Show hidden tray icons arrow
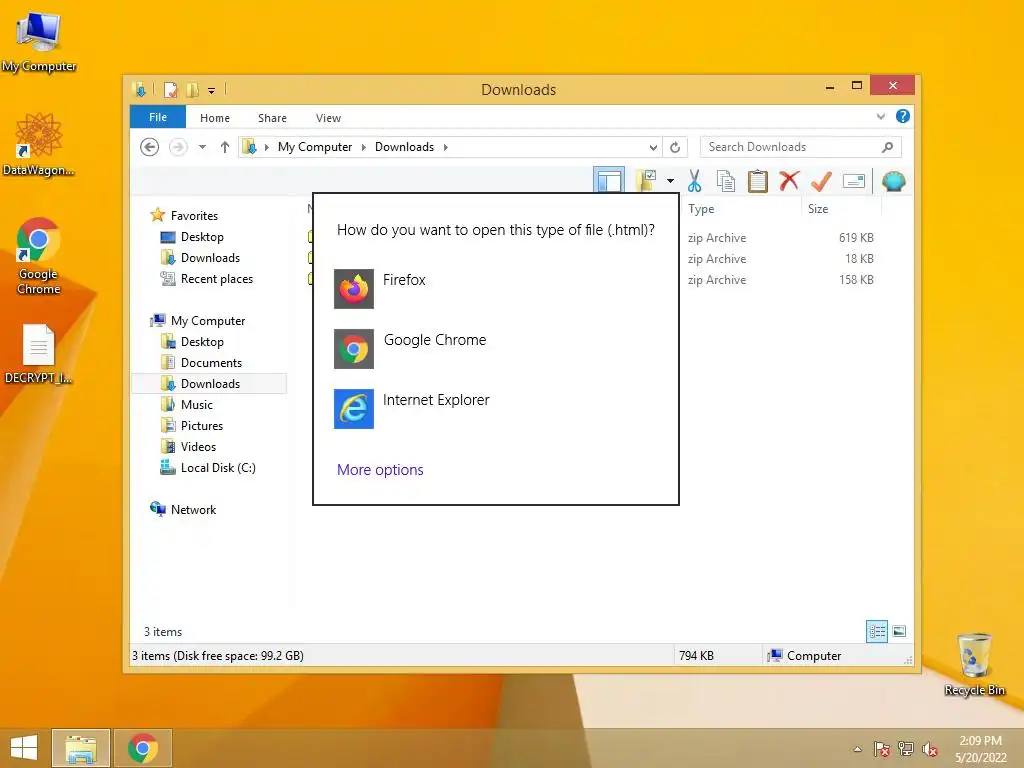1024x768 pixels. [x=857, y=749]
